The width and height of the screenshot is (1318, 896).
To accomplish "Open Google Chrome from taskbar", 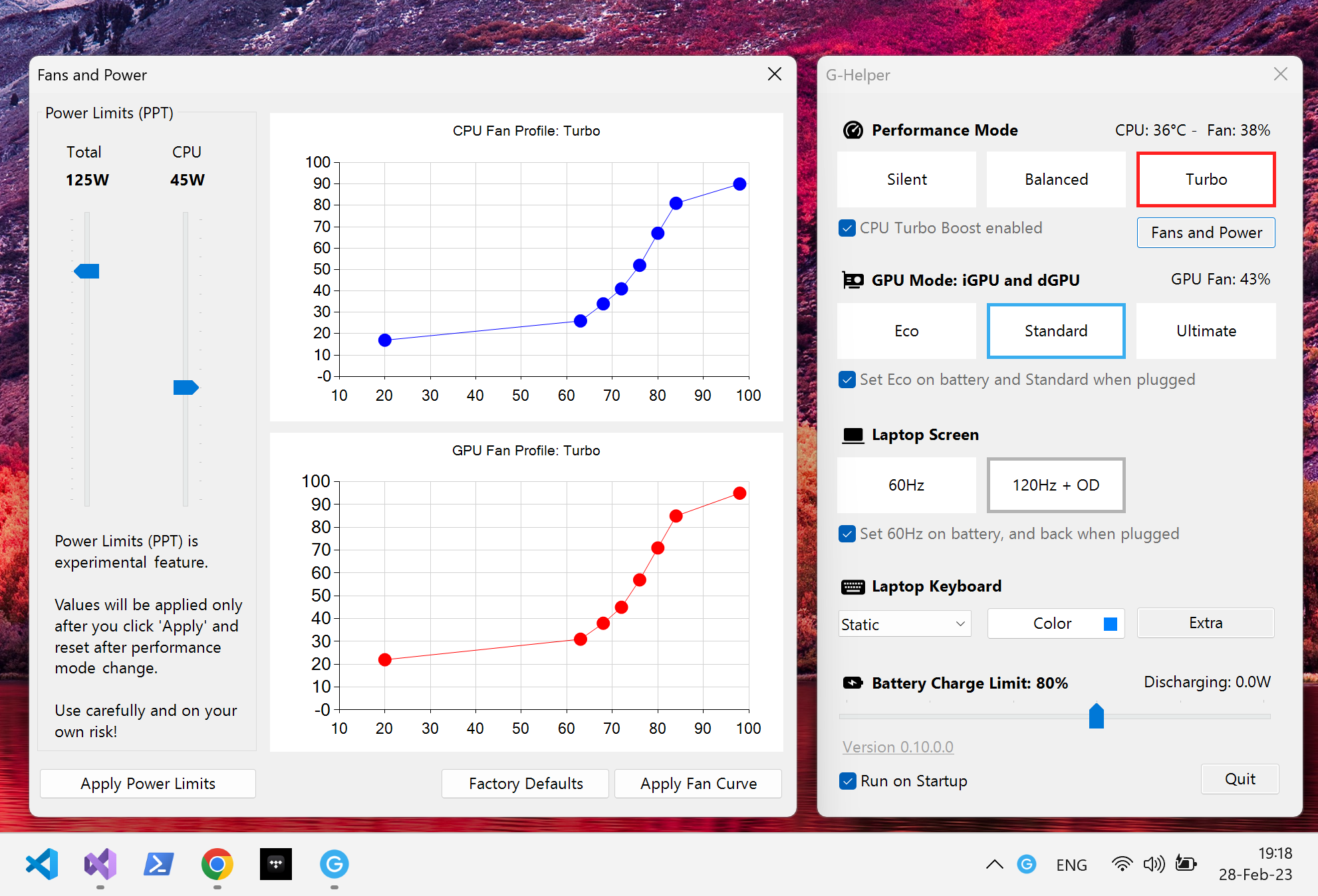I will pos(217,864).
